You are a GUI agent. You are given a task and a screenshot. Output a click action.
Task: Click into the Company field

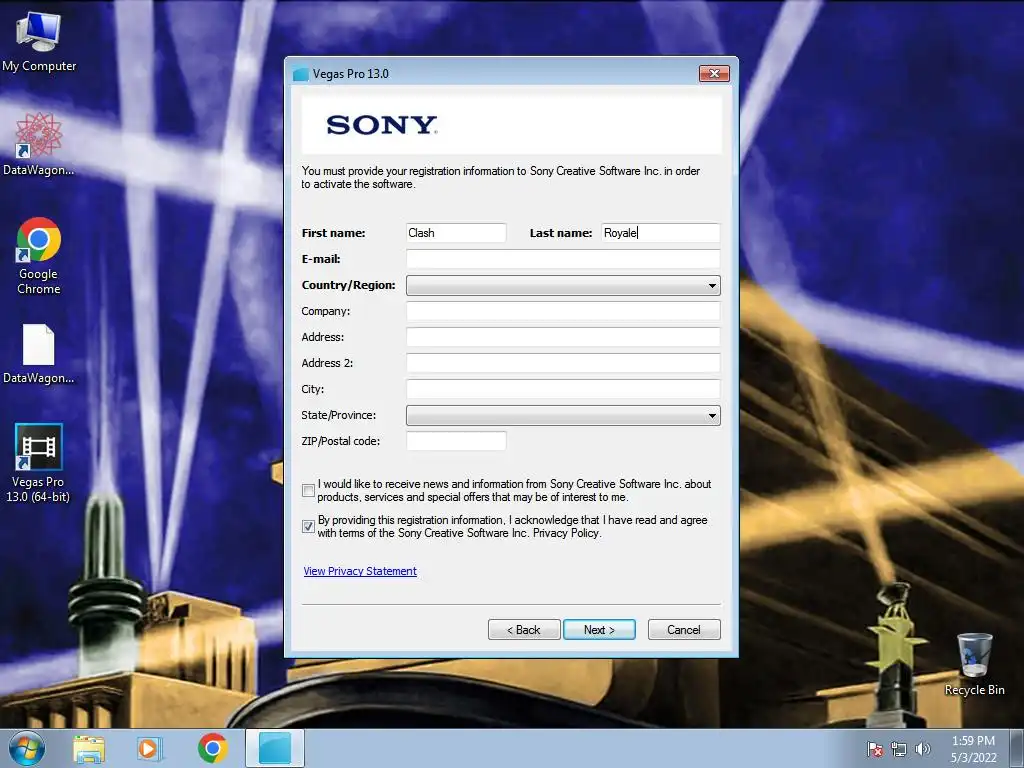click(x=563, y=311)
